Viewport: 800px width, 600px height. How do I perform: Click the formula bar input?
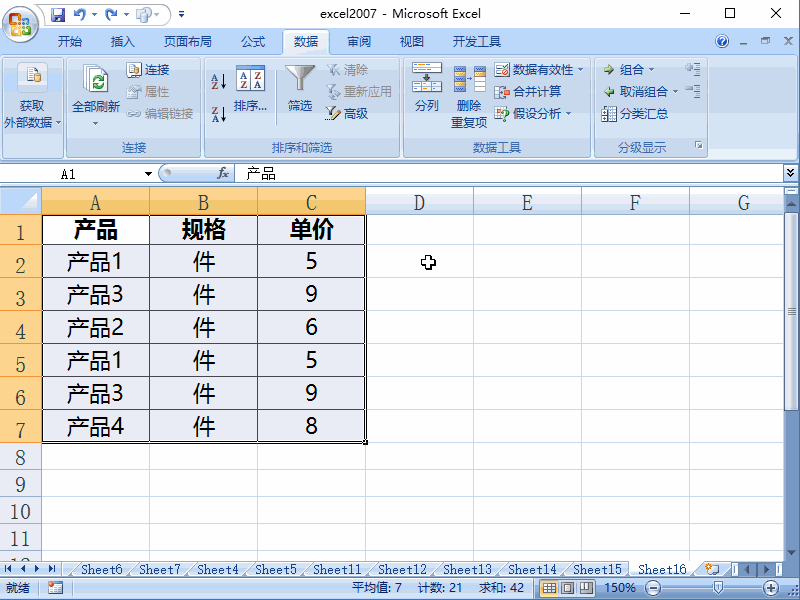508,173
